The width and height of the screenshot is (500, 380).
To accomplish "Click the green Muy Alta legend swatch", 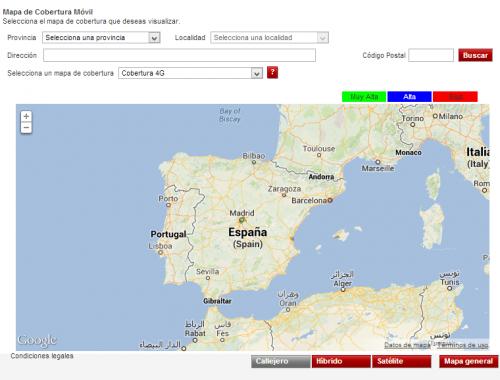I will pyautogui.click(x=364, y=97).
